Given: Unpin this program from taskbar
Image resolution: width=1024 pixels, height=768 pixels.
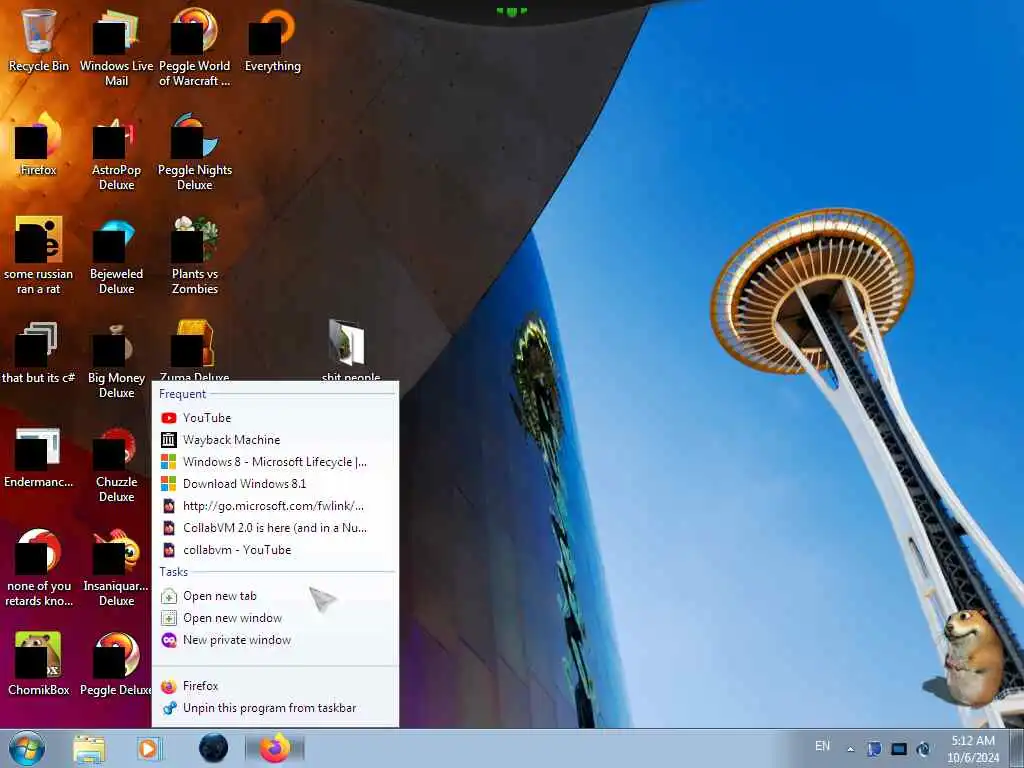Looking at the screenshot, I should coord(275,708).
